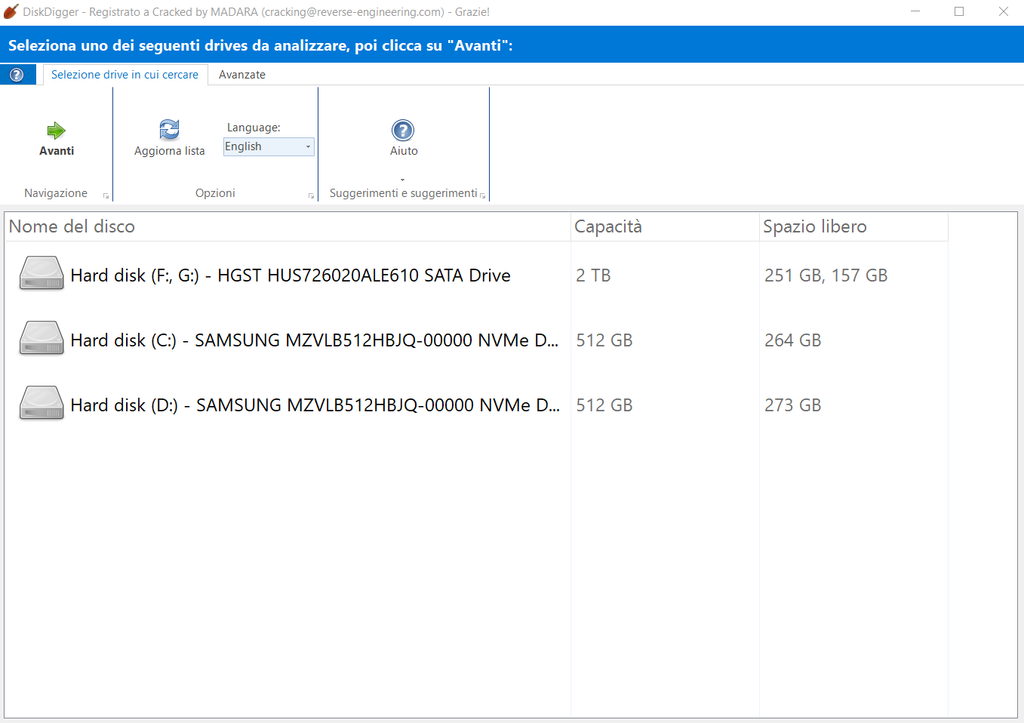Image resolution: width=1024 pixels, height=723 pixels.
Task: Minimize the DiskDigger window
Action: (915, 12)
